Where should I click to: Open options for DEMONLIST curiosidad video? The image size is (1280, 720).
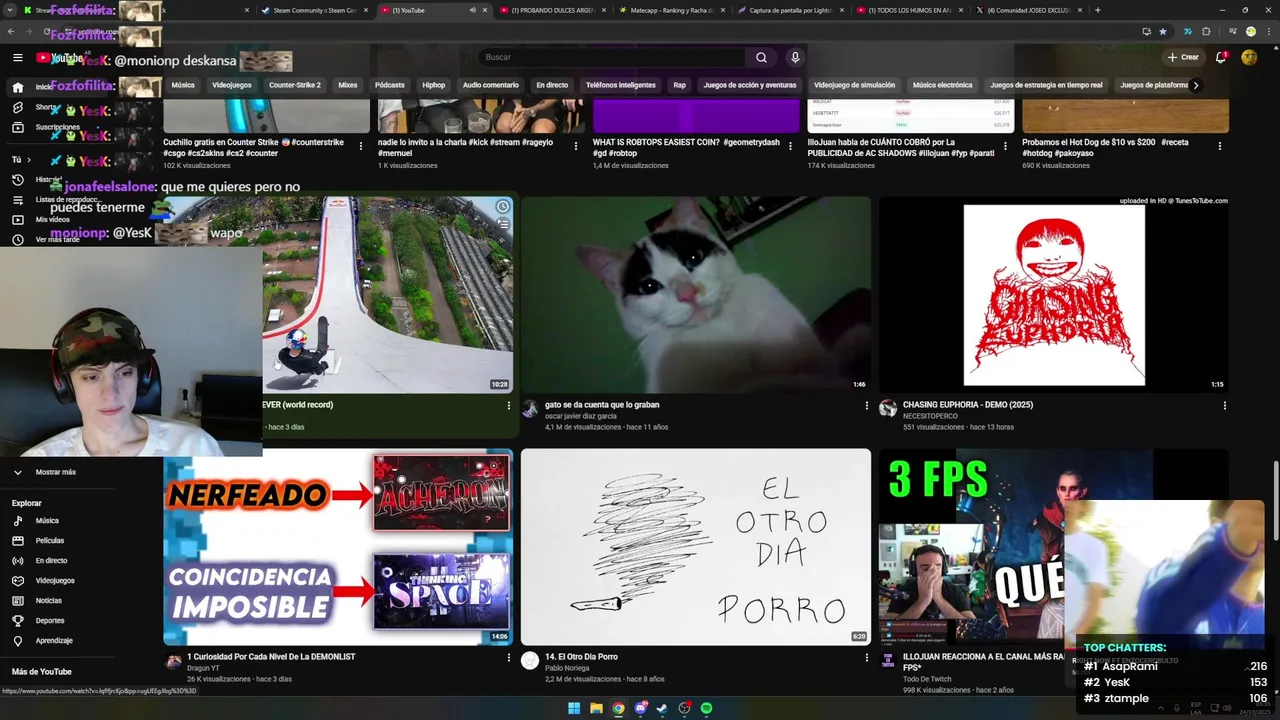[x=509, y=657]
